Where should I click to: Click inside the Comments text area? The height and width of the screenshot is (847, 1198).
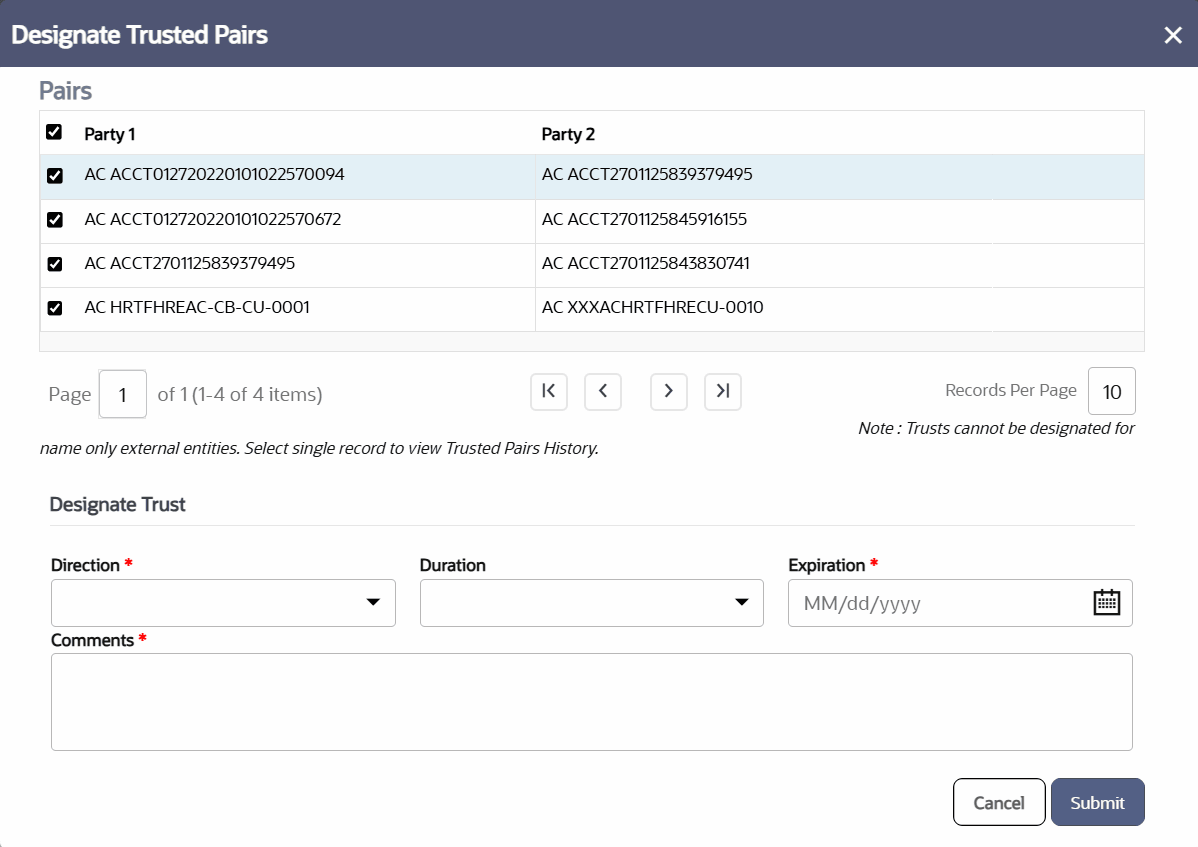(x=591, y=700)
